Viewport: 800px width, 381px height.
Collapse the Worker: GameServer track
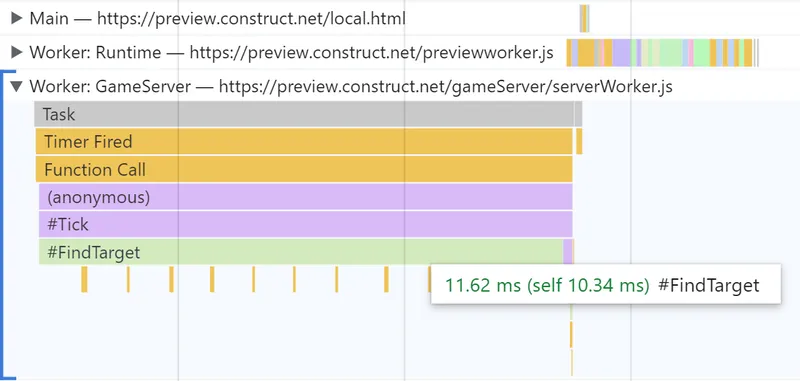tap(17, 87)
